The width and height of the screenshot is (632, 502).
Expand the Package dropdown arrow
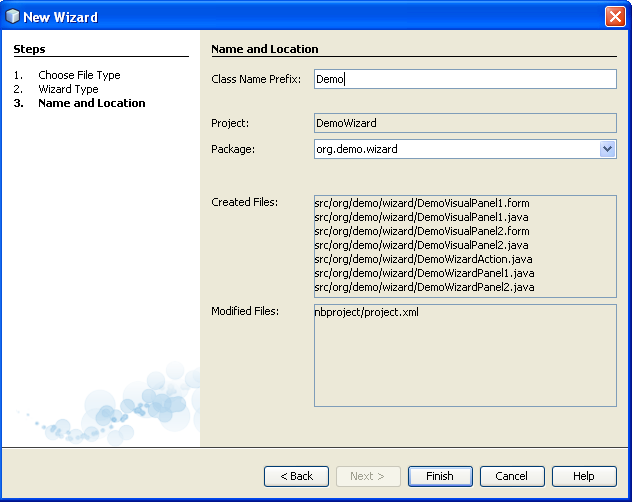(x=607, y=149)
